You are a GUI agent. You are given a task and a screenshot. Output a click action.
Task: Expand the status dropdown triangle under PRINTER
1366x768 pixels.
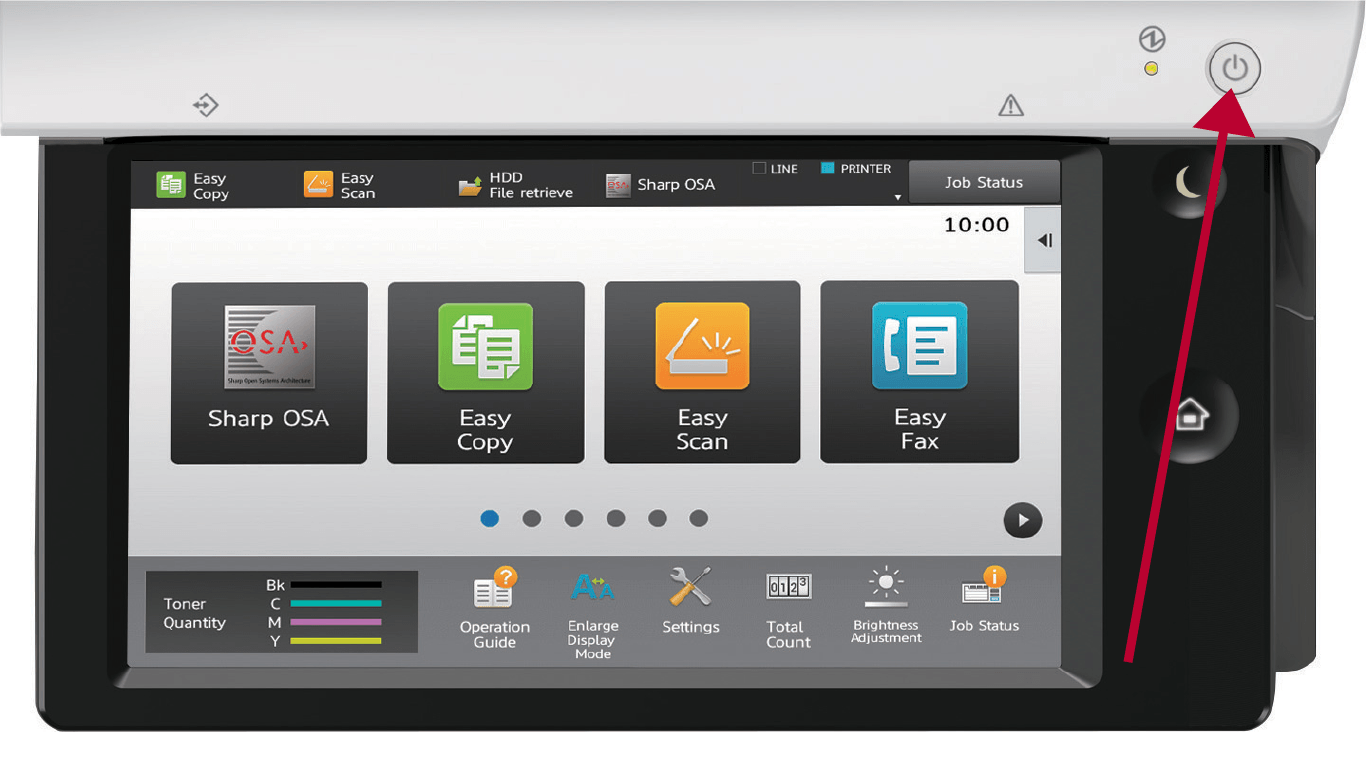898,197
